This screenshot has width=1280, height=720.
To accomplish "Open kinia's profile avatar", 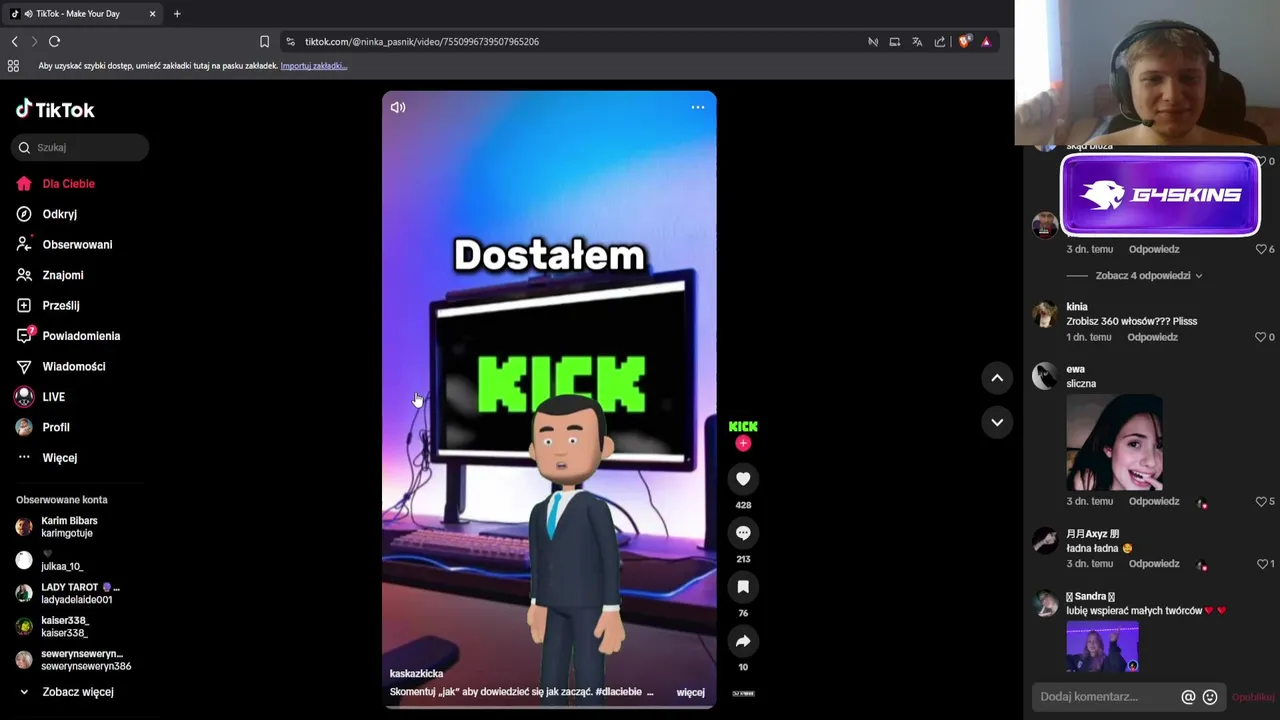I will (x=1045, y=315).
